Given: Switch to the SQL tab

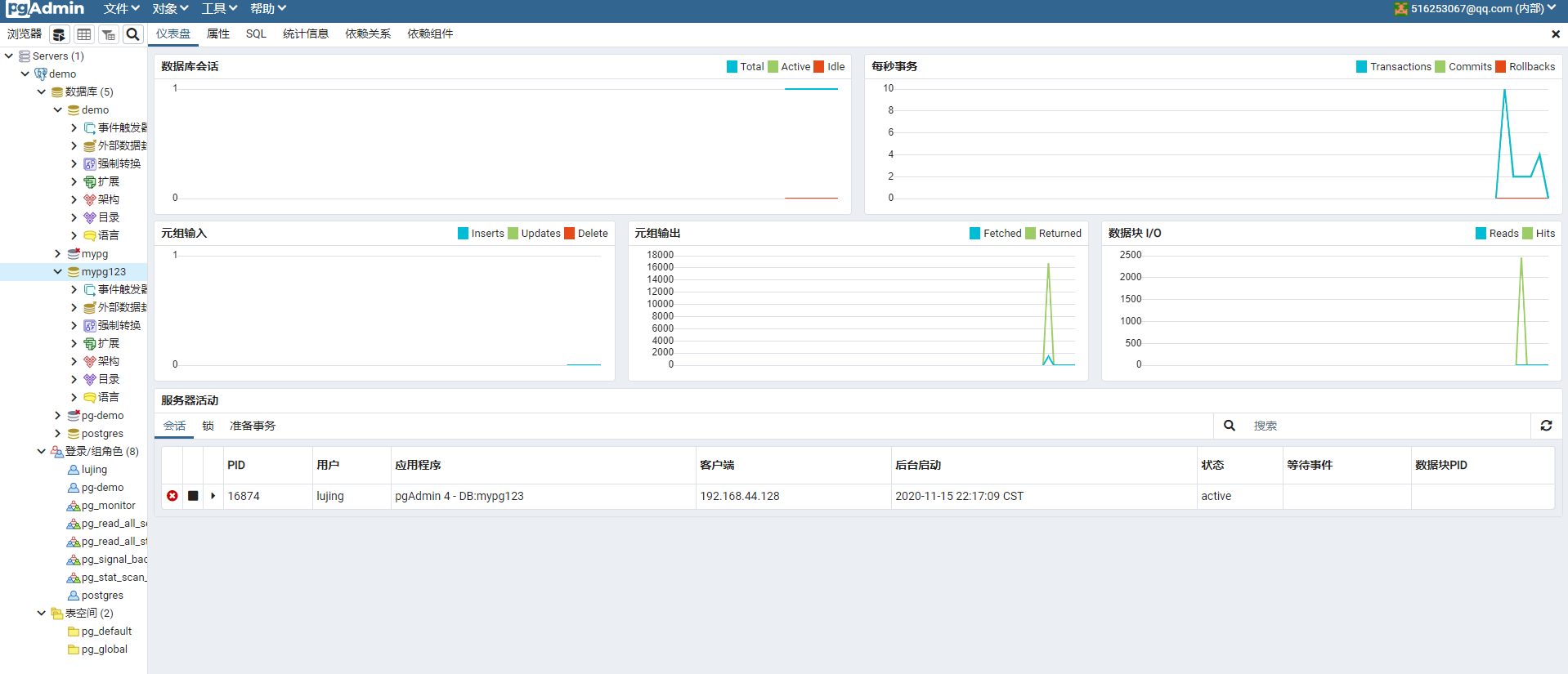Looking at the screenshot, I should pyautogui.click(x=256, y=34).
